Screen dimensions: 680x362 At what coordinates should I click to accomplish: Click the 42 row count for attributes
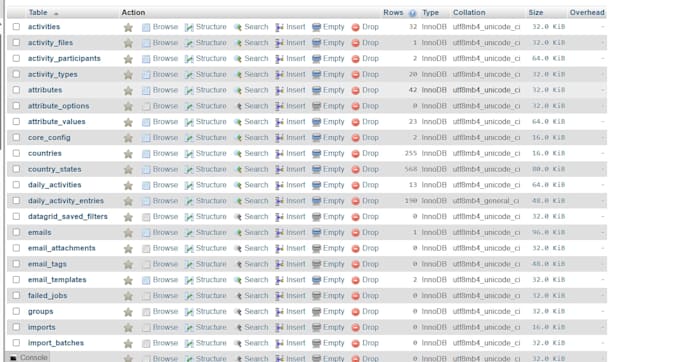pos(412,90)
